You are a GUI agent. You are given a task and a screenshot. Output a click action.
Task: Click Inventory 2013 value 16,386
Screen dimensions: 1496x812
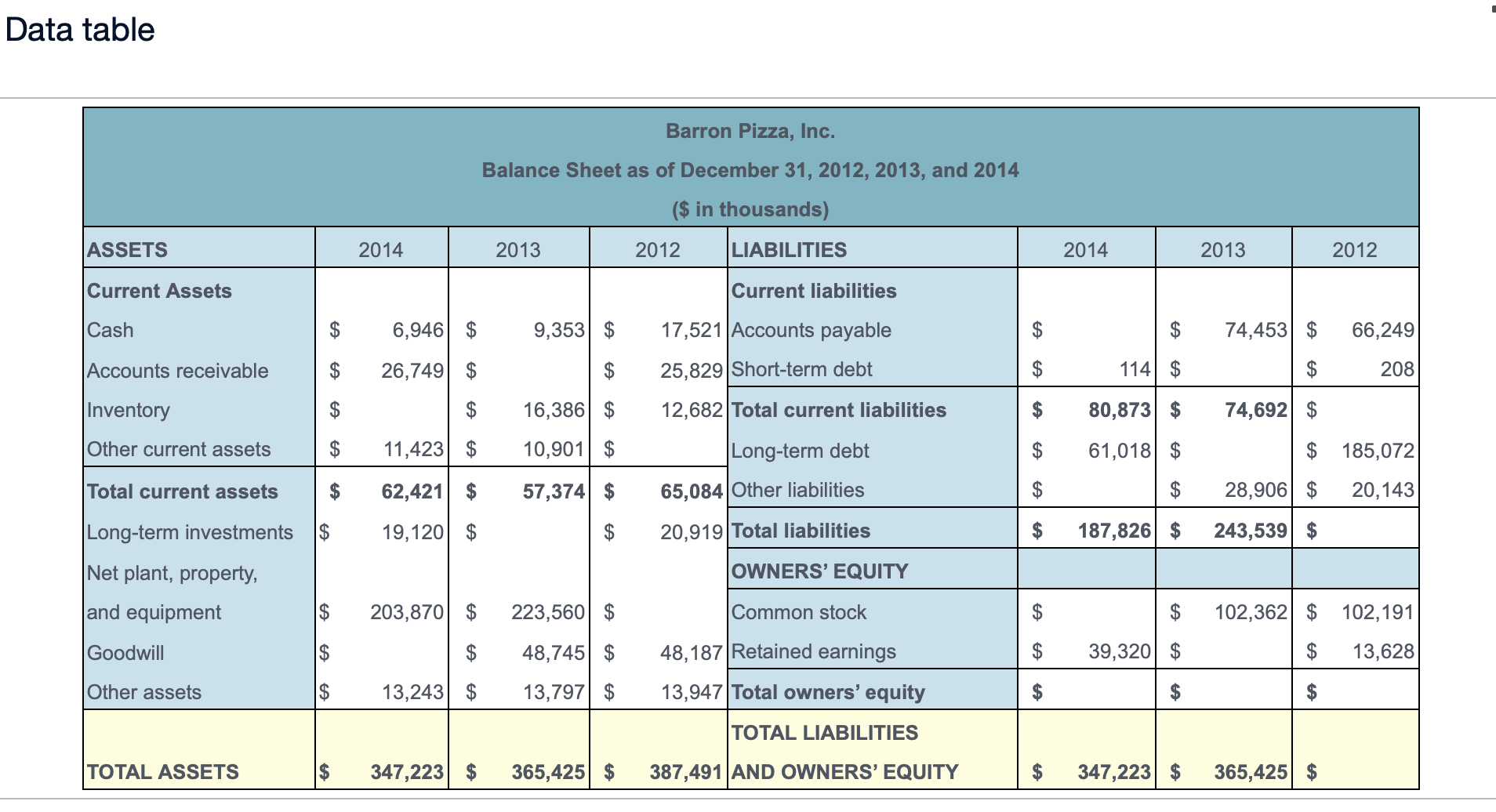pos(554,410)
